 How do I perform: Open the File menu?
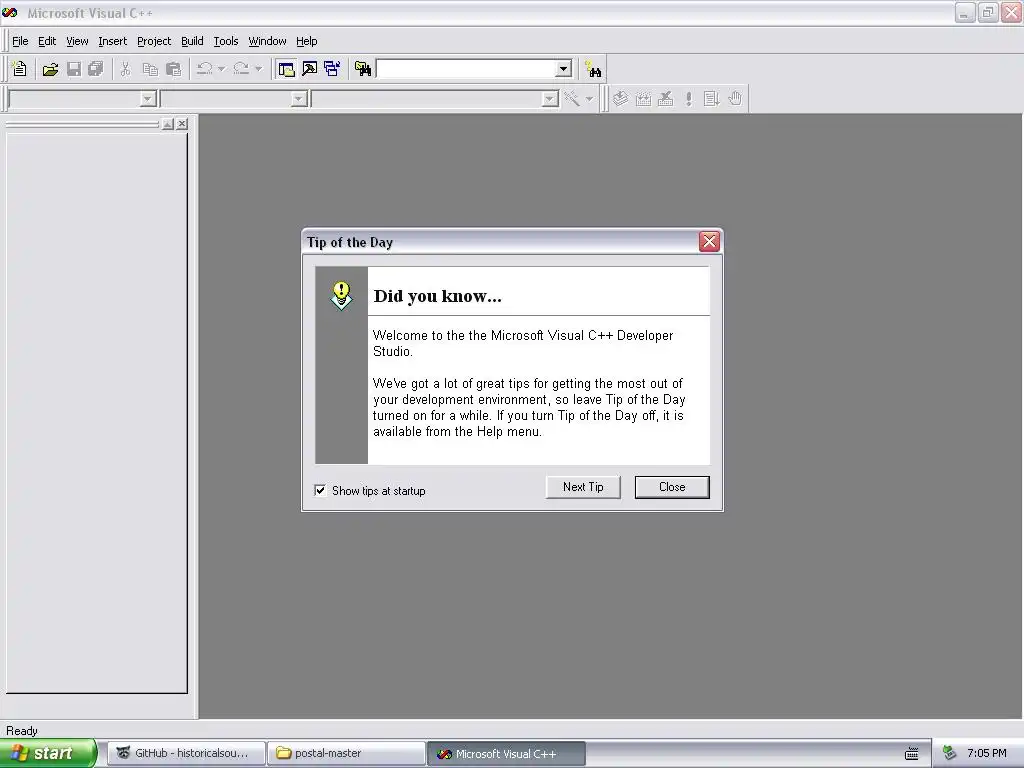[x=20, y=41]
